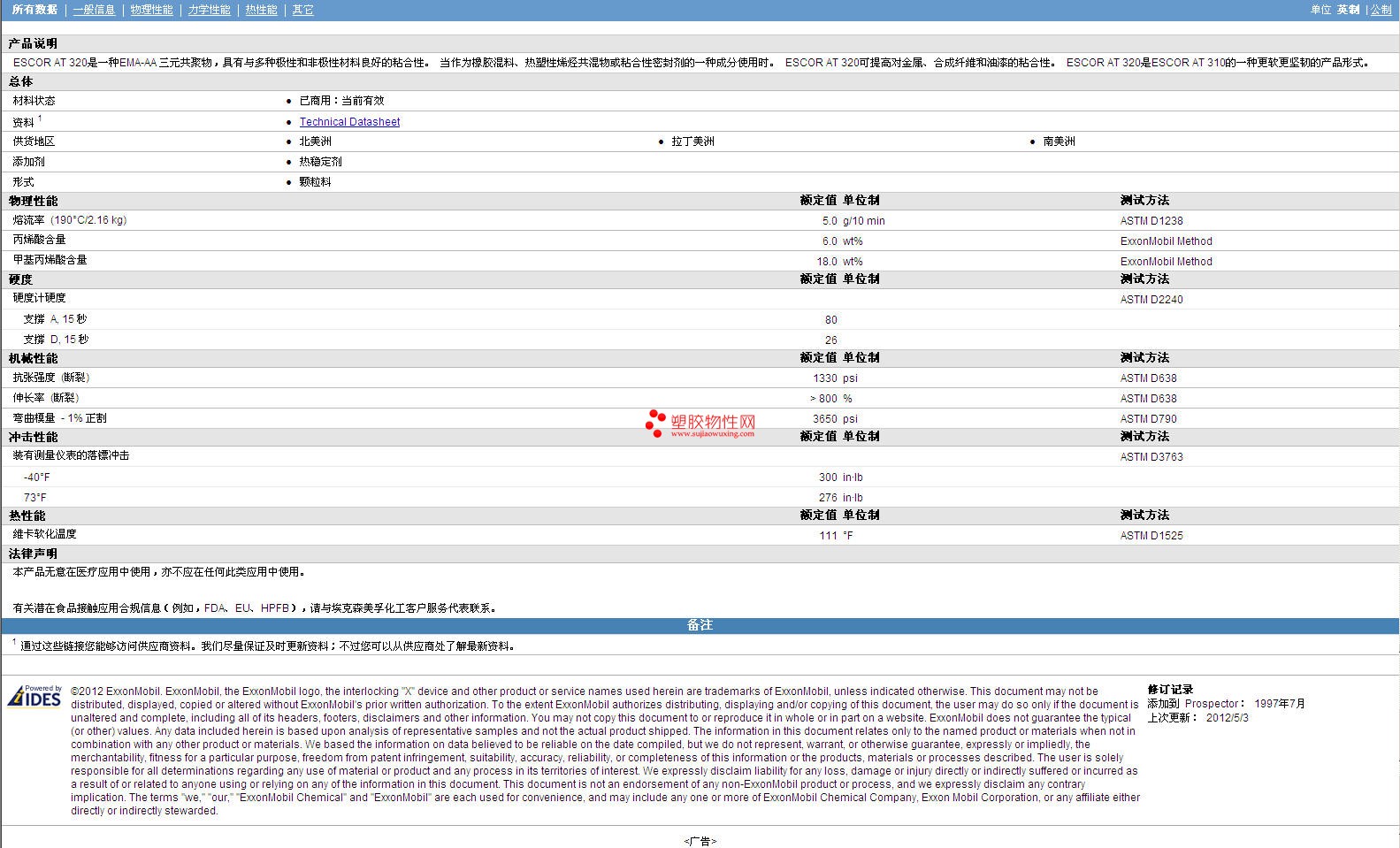Select the 甲基丙烯酸含量 row label
Viewport: 1400px width, 848px height.
click(50, 260)
